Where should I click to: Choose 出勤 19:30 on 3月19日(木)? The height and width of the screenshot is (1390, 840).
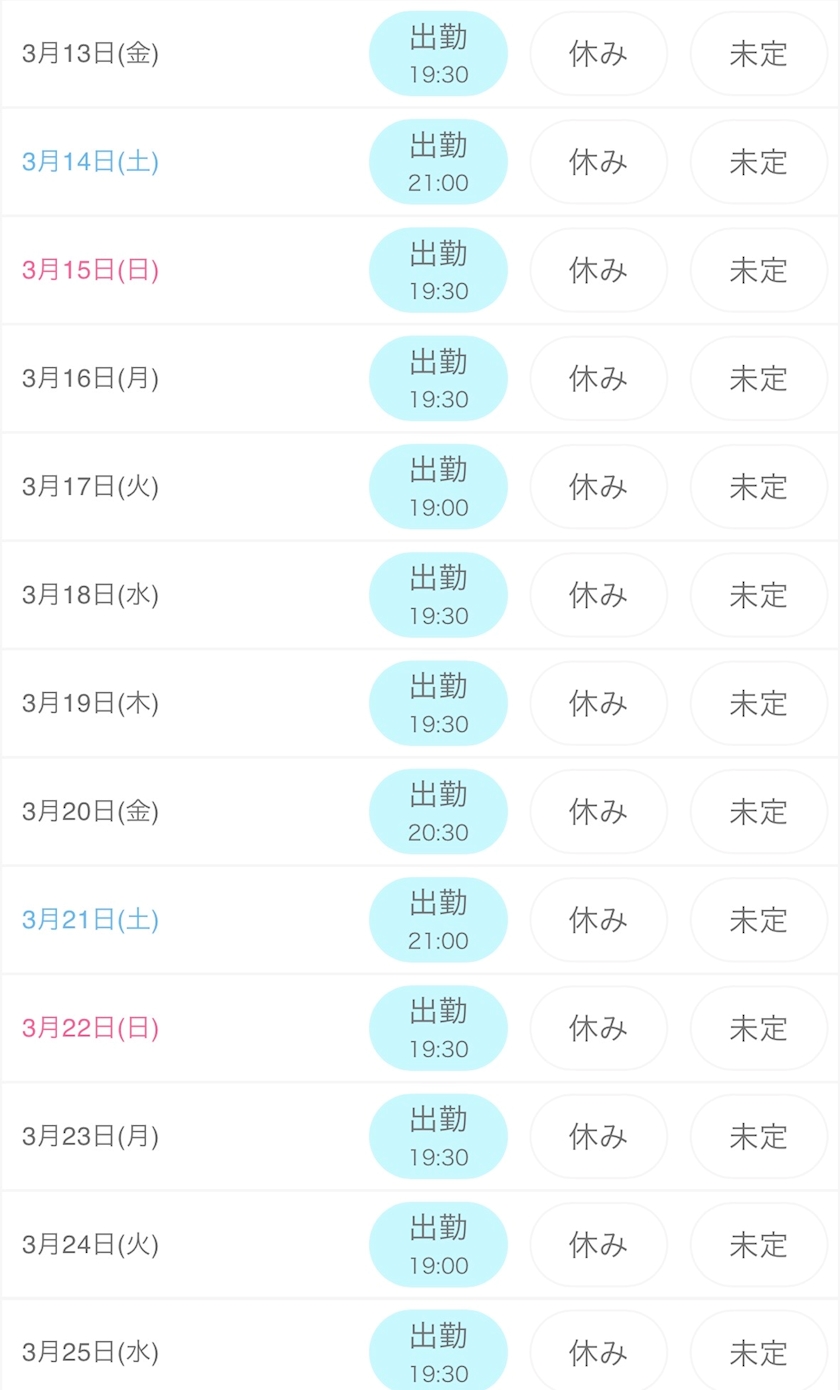pyautogui.click(x=438, y=703)
